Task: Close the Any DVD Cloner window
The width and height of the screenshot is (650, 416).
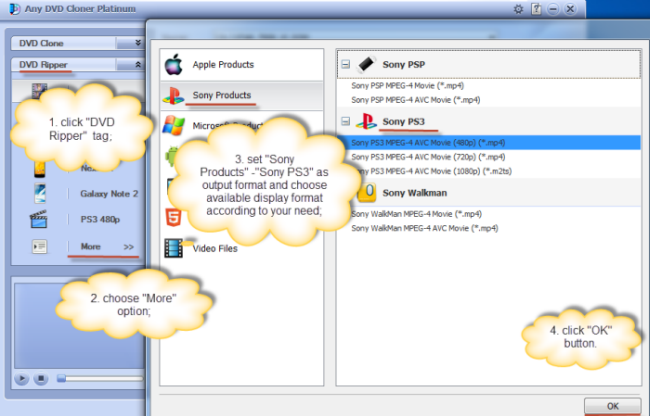Action: pyautogui.click(x=570, y=9)
